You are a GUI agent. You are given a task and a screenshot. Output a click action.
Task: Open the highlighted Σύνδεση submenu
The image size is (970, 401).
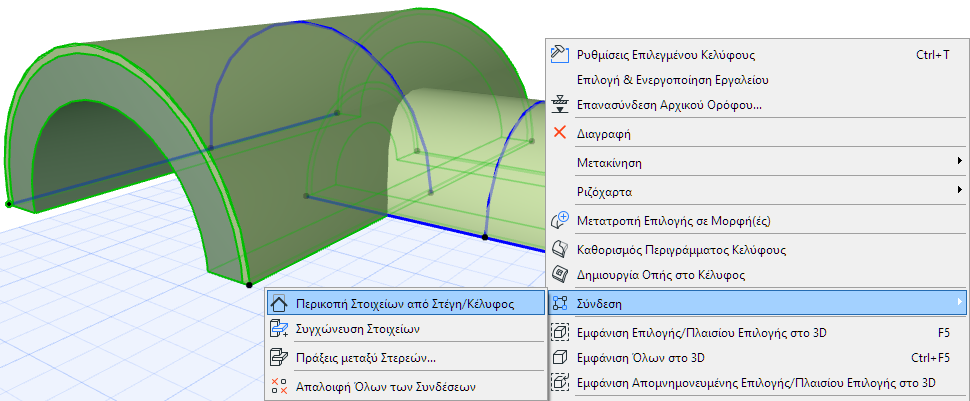(x=756, y=303)
